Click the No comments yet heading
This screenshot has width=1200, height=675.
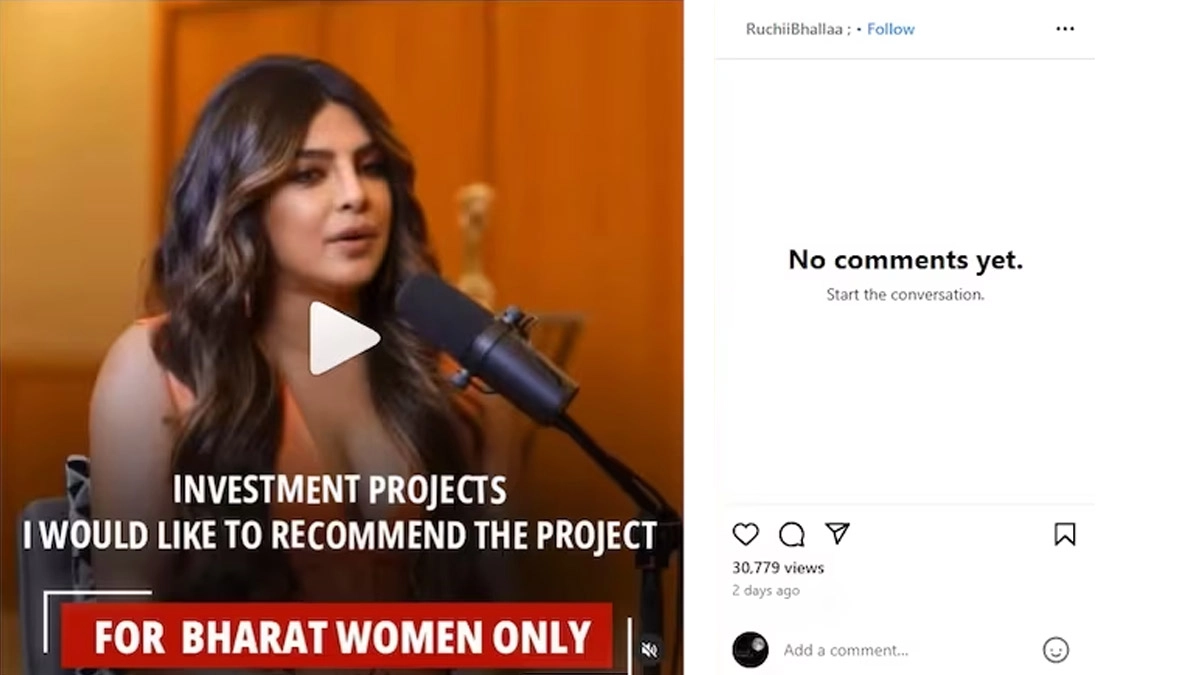tap(905, 260)
